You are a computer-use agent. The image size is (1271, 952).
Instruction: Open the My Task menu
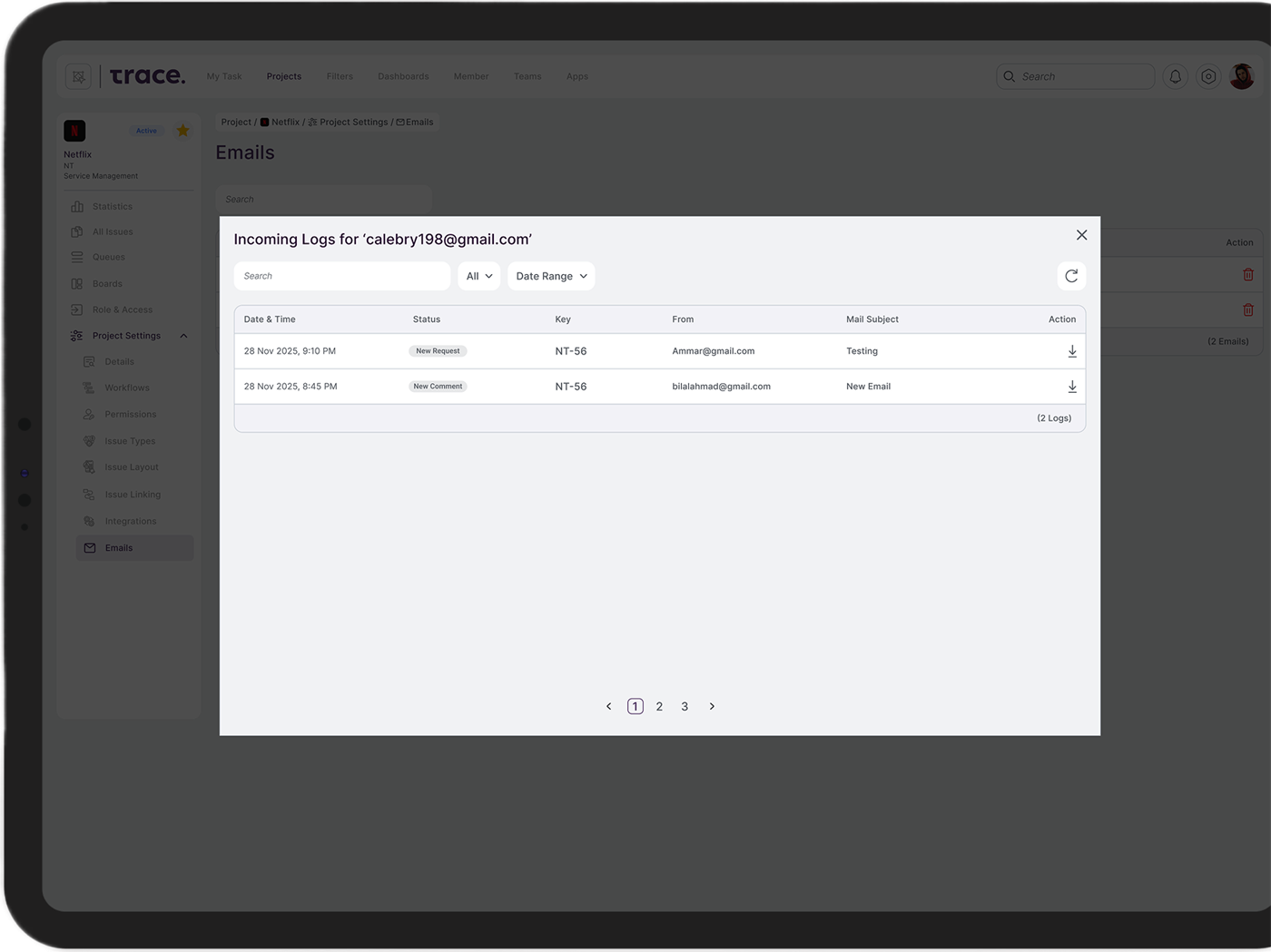click(x=224, y=76)
